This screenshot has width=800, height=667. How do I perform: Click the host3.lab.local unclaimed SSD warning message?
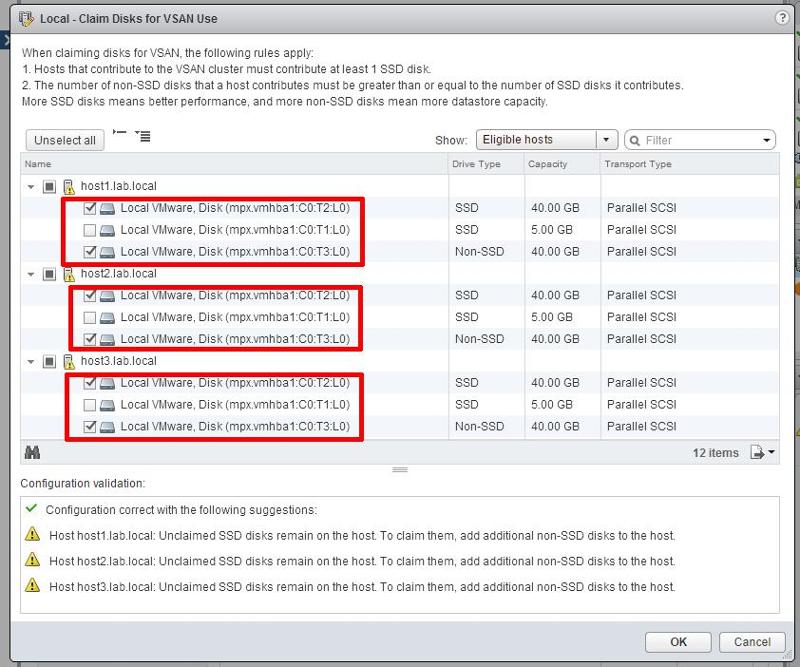[362, 586]
